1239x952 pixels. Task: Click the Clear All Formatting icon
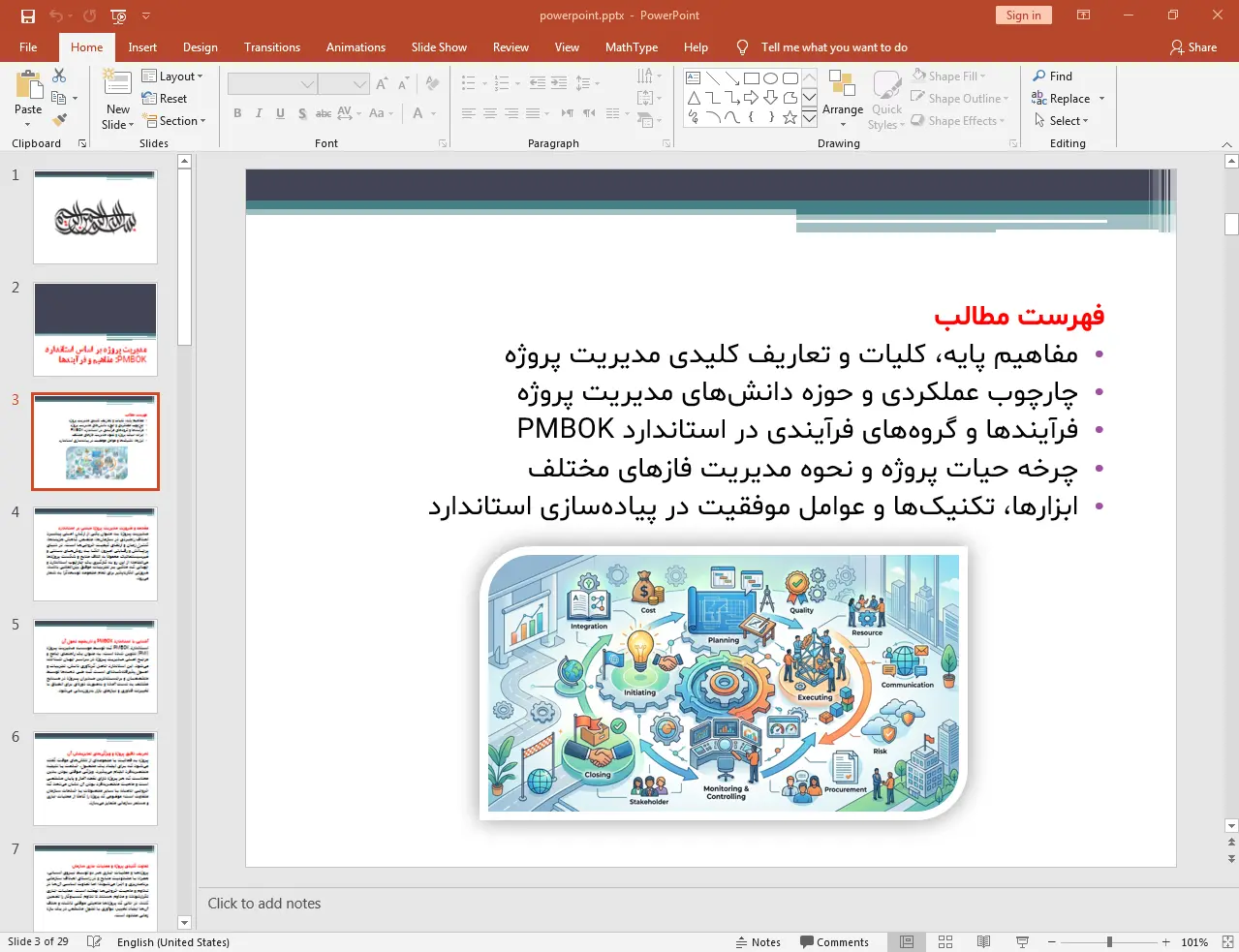pyautogui.click(x=432, y=84)
